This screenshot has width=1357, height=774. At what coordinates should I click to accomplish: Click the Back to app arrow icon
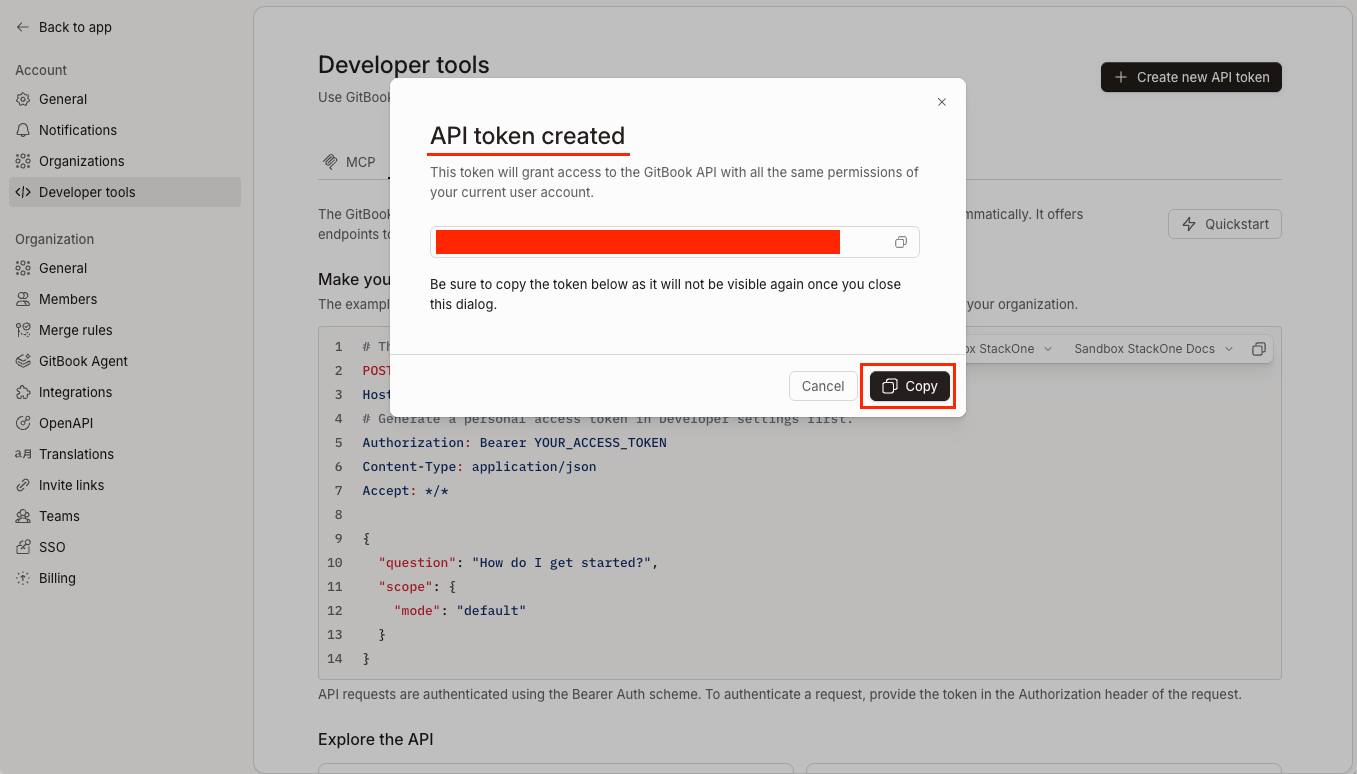pyautogui.click(x=23, y=28)
